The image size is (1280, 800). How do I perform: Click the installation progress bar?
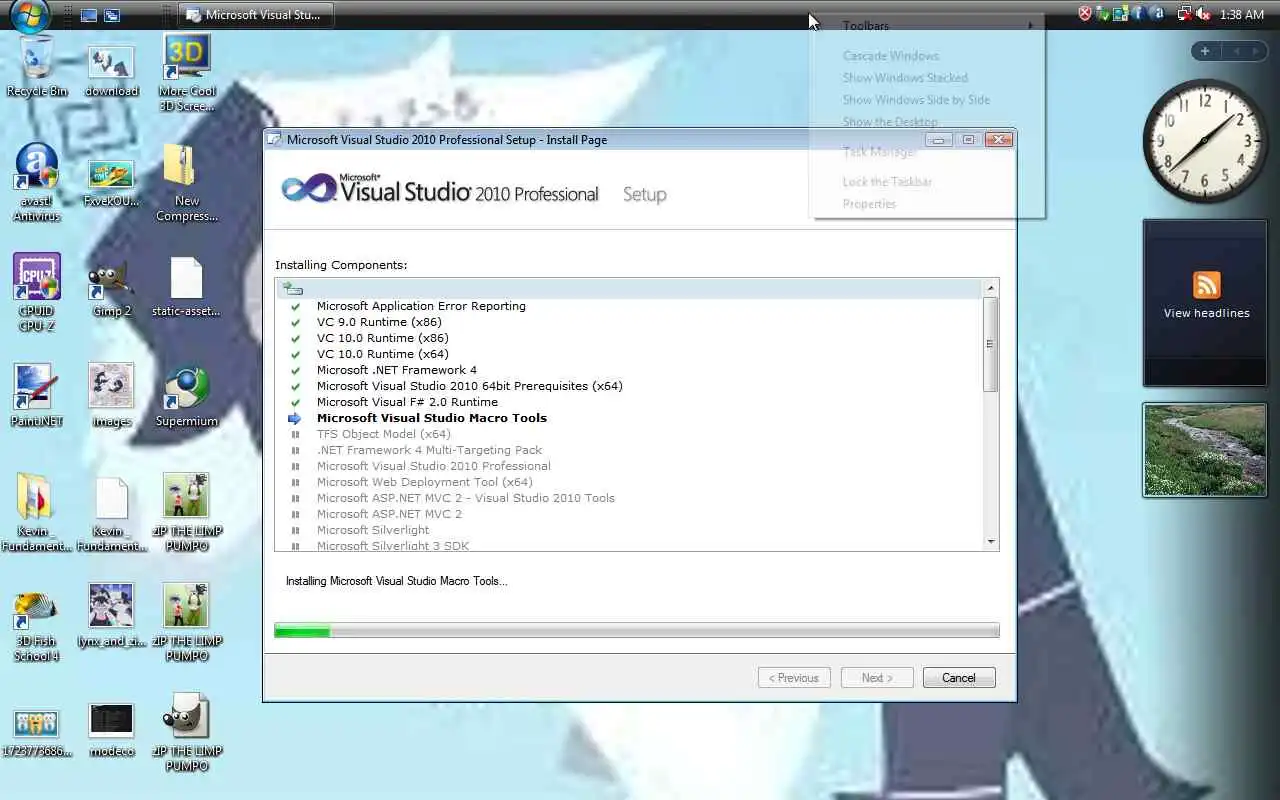click(637, 631)
